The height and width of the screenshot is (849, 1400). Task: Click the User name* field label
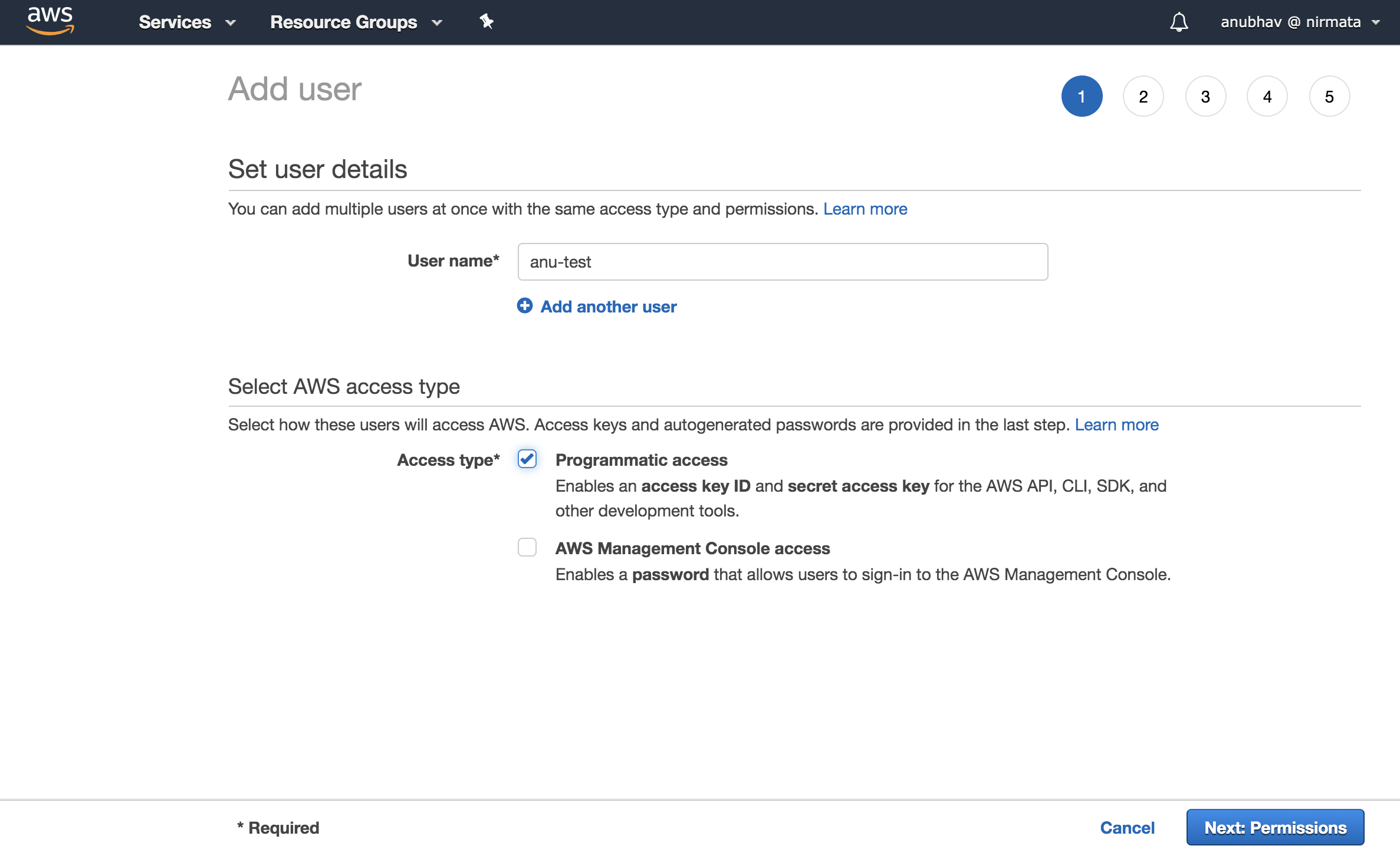click(453, 261)
